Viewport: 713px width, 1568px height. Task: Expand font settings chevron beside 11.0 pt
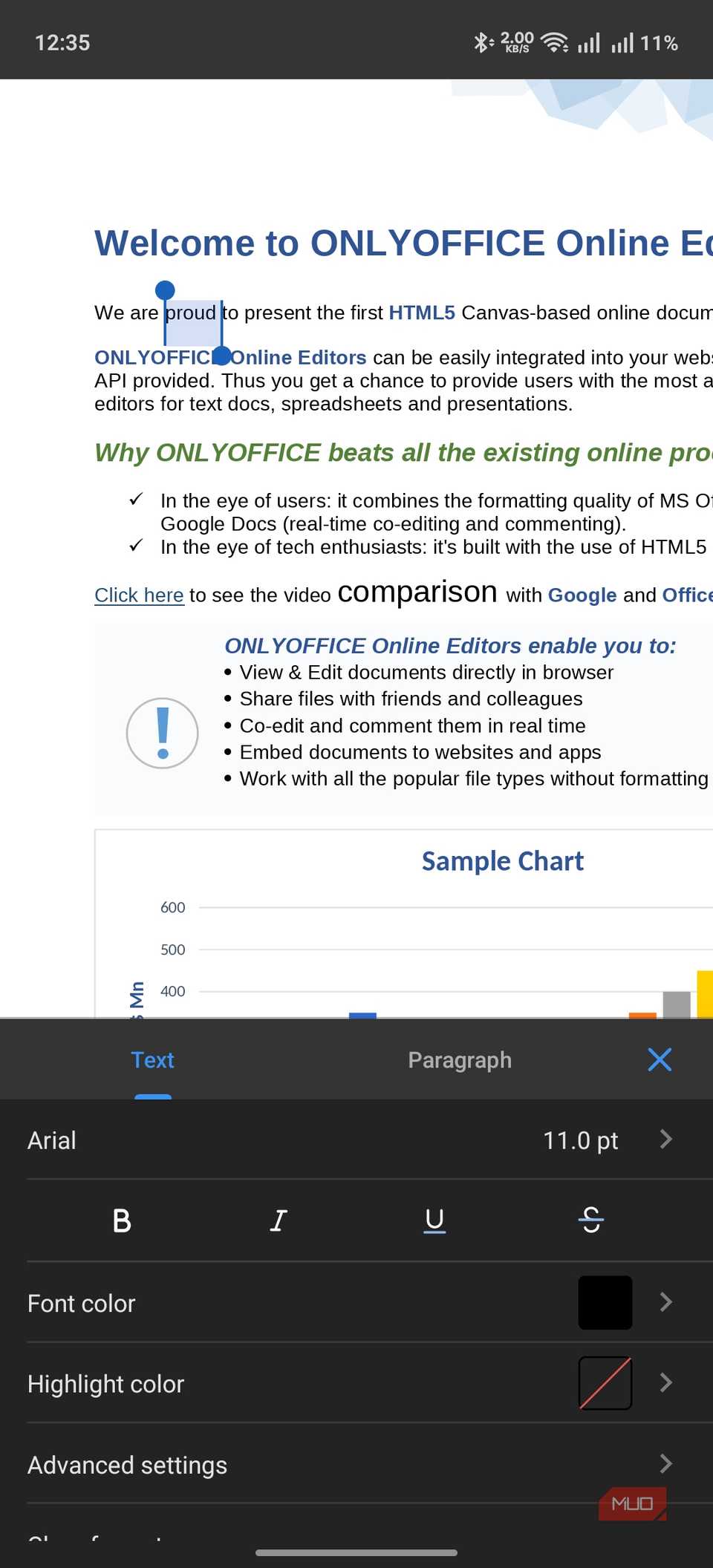[x=666, y=1139]
